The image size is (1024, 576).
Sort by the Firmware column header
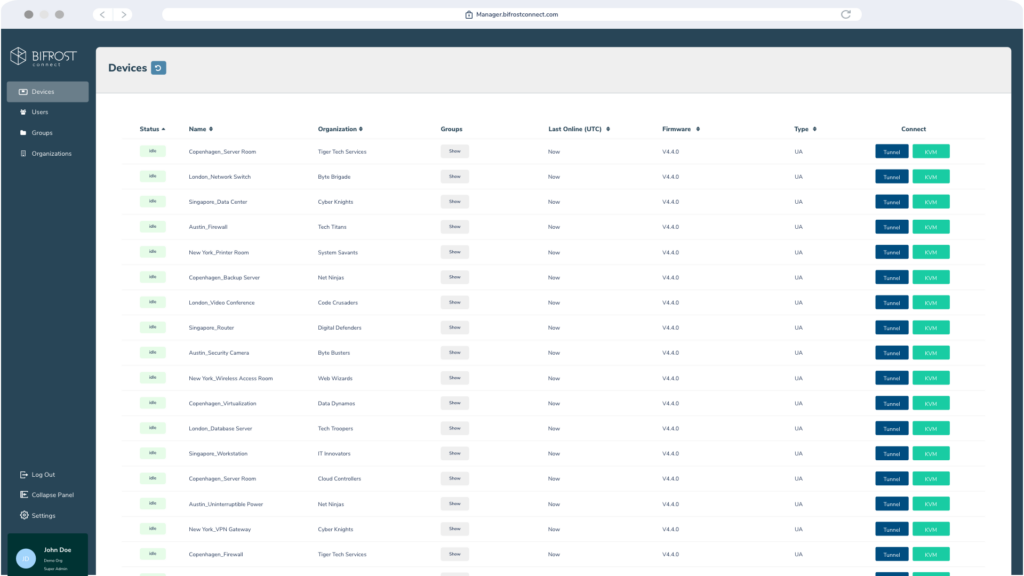point(680,129)
